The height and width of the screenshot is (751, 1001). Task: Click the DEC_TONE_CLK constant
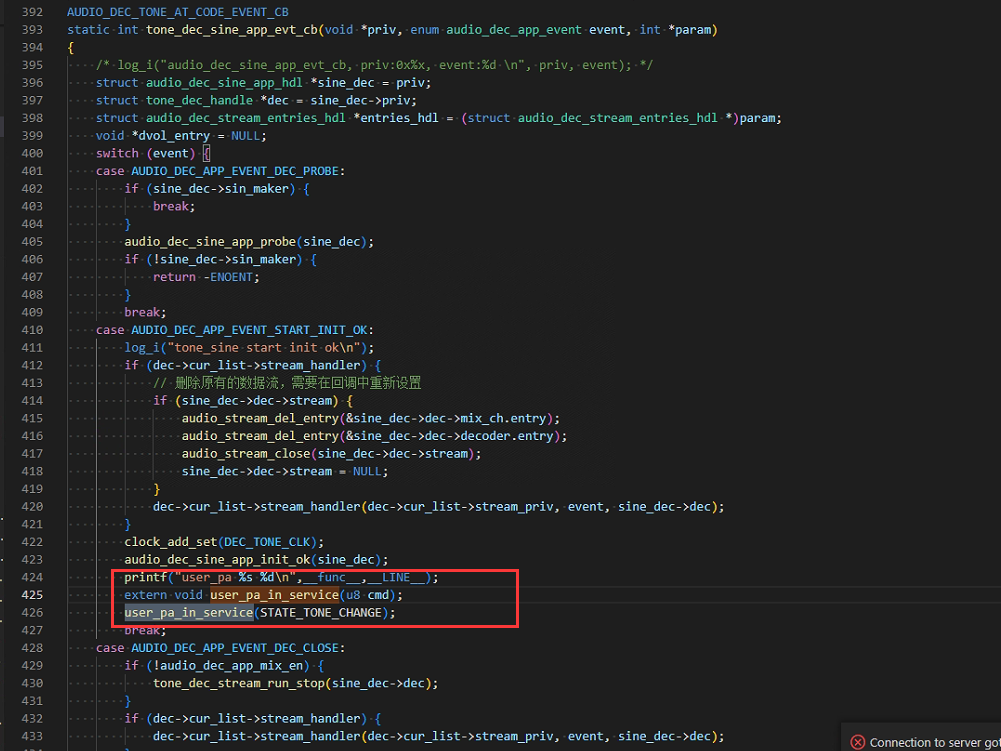[x=267, y=542]
